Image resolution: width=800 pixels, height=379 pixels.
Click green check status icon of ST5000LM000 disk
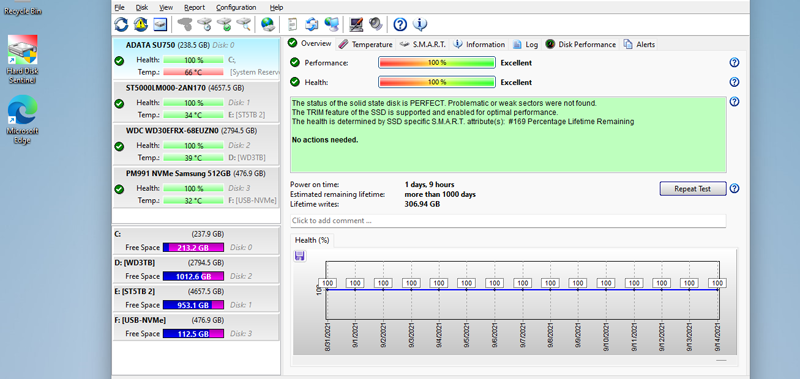(x=119, y=104)
